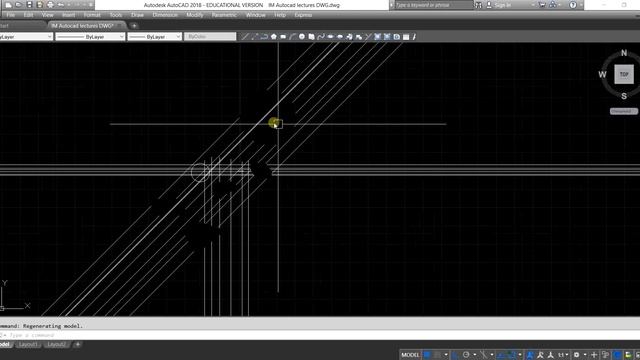This screenshot has height=360, width=640.
Task: Click the Help question mark icon
Action: pyautogui.click(x=573, y=5)
